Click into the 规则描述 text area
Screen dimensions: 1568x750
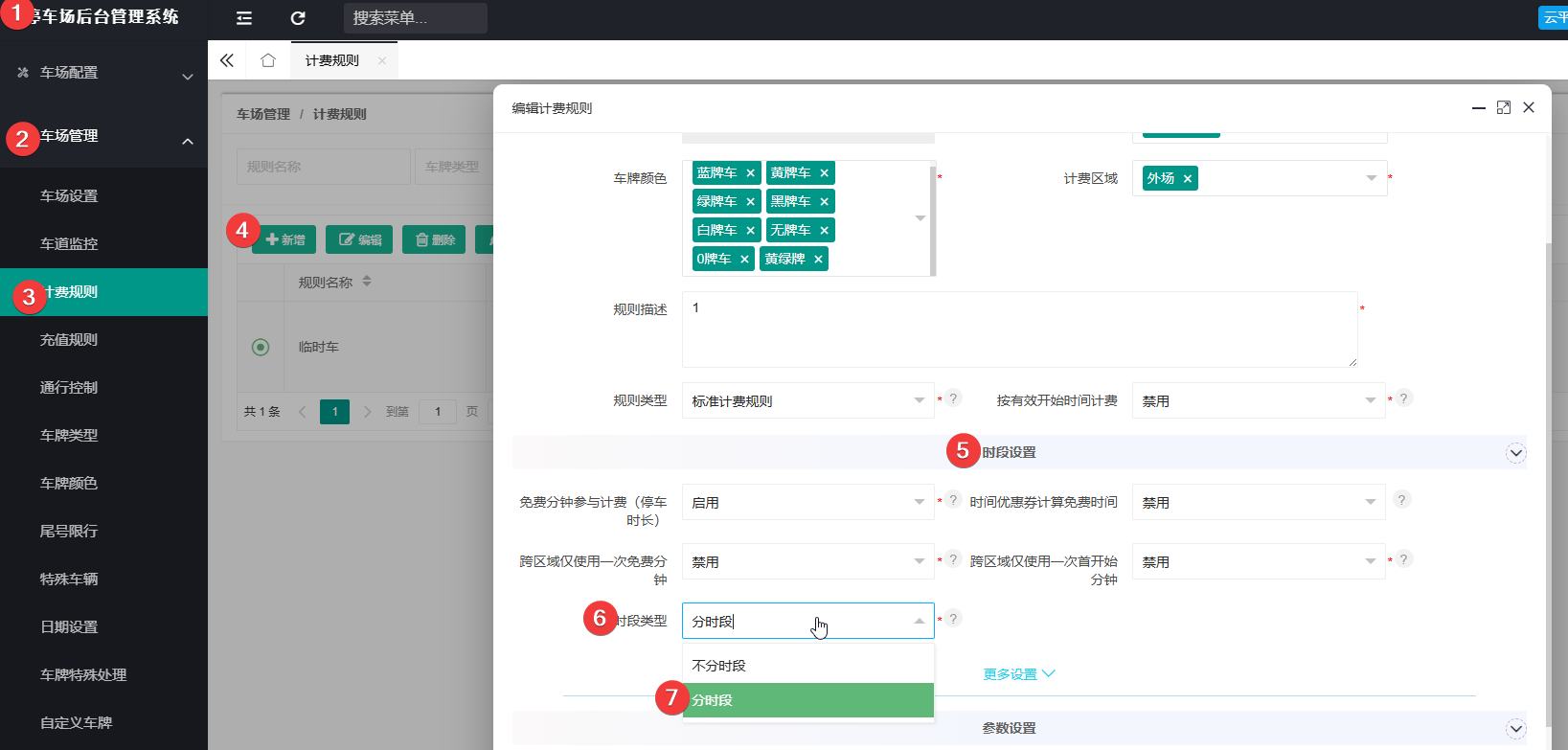(1019, 330)
